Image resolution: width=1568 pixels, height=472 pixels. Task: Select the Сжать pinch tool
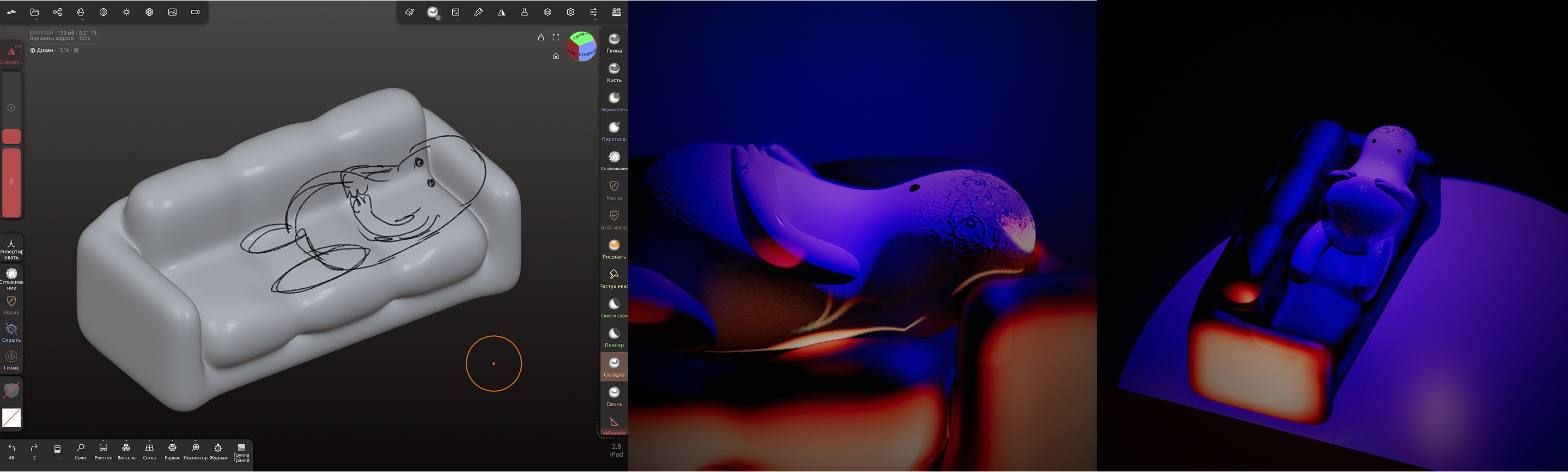[x=614, y=396]
